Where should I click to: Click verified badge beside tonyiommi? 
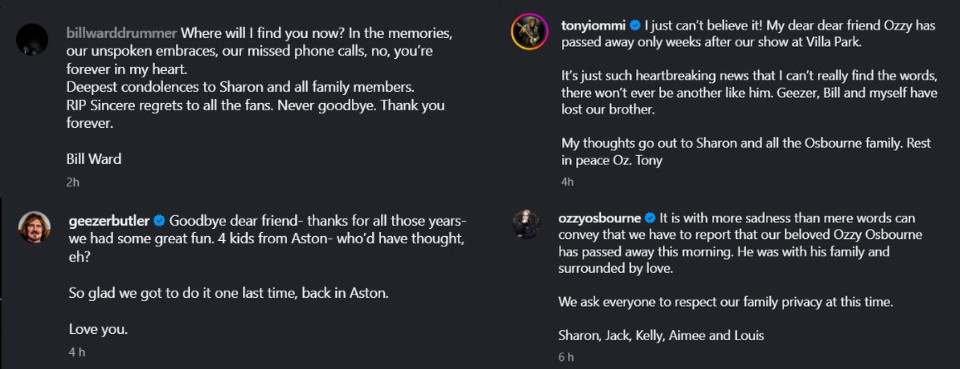636,25
